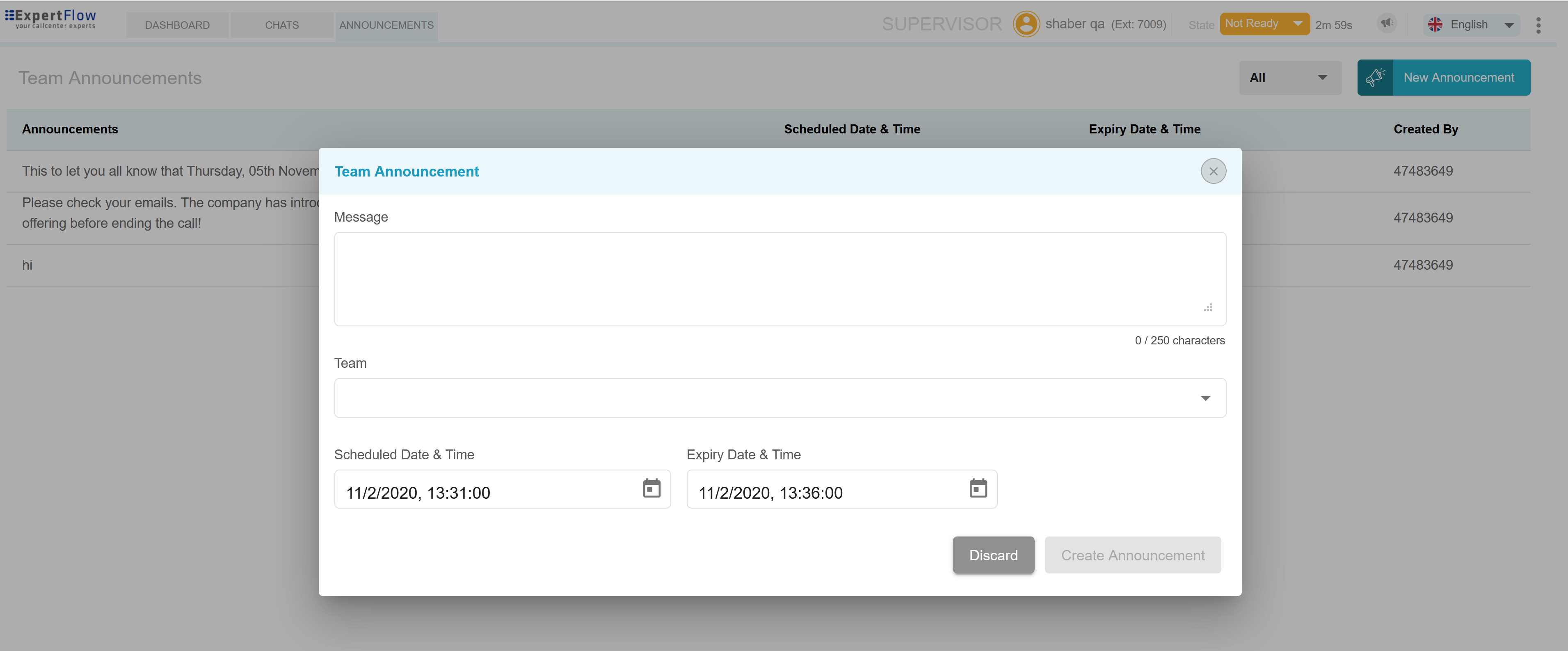Click into the Message text area
This screenshot has height=651, width=1568.
pos(779,279)
